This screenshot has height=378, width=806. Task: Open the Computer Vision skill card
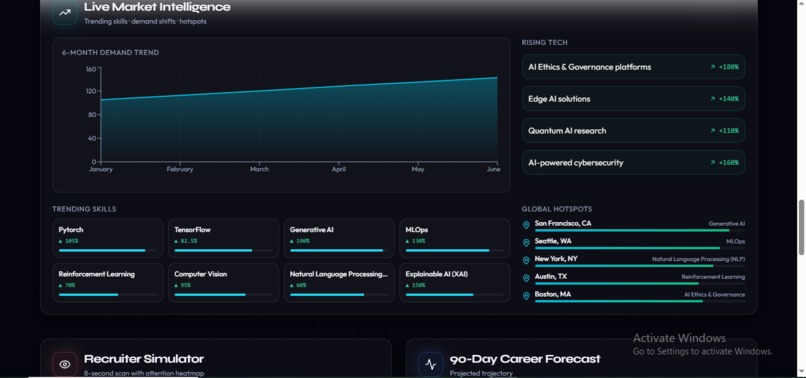(x=224, y=282)
